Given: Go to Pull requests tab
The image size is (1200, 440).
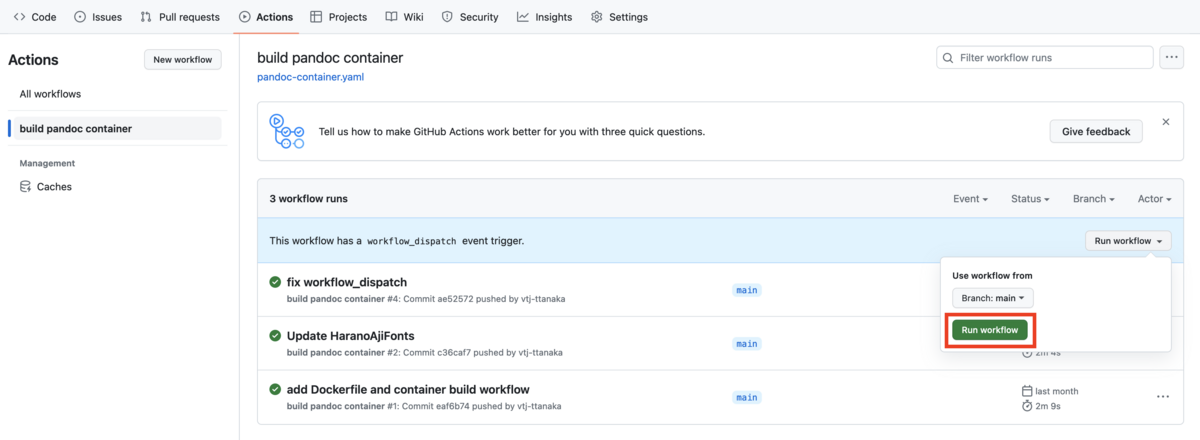Looking at the screenshot, I should (180, 17).
